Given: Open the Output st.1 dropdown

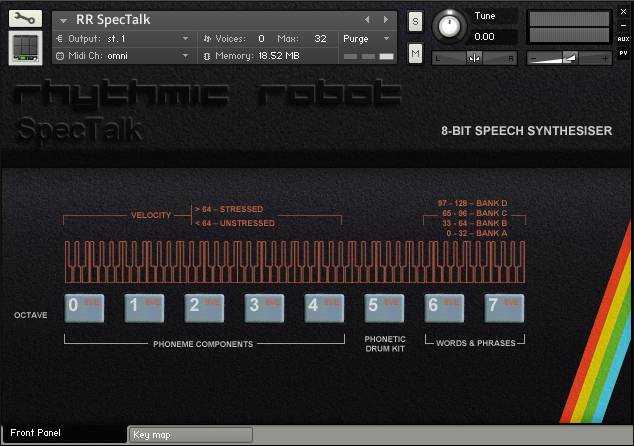Looking at the screenshot, I should pyautogui.click(x=186, y=39).
